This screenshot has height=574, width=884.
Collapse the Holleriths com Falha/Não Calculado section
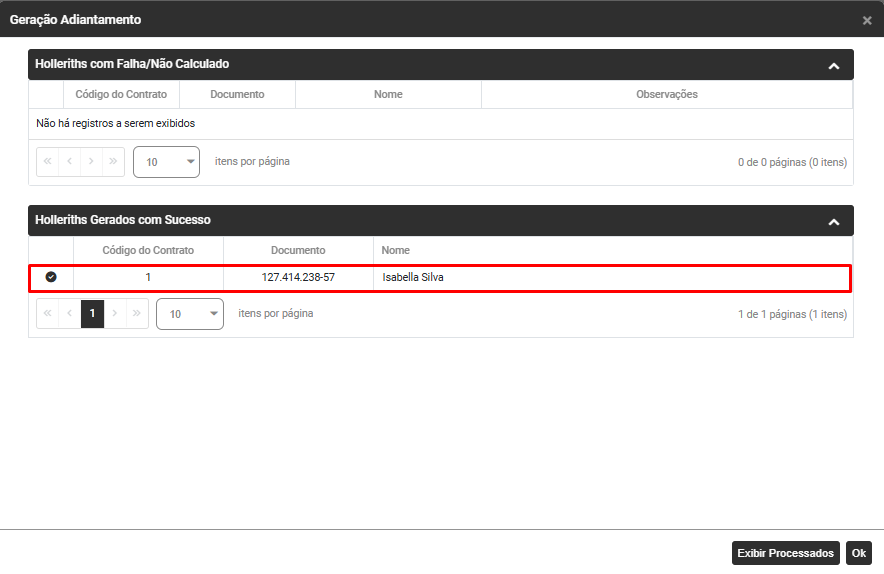click(833, 65)
